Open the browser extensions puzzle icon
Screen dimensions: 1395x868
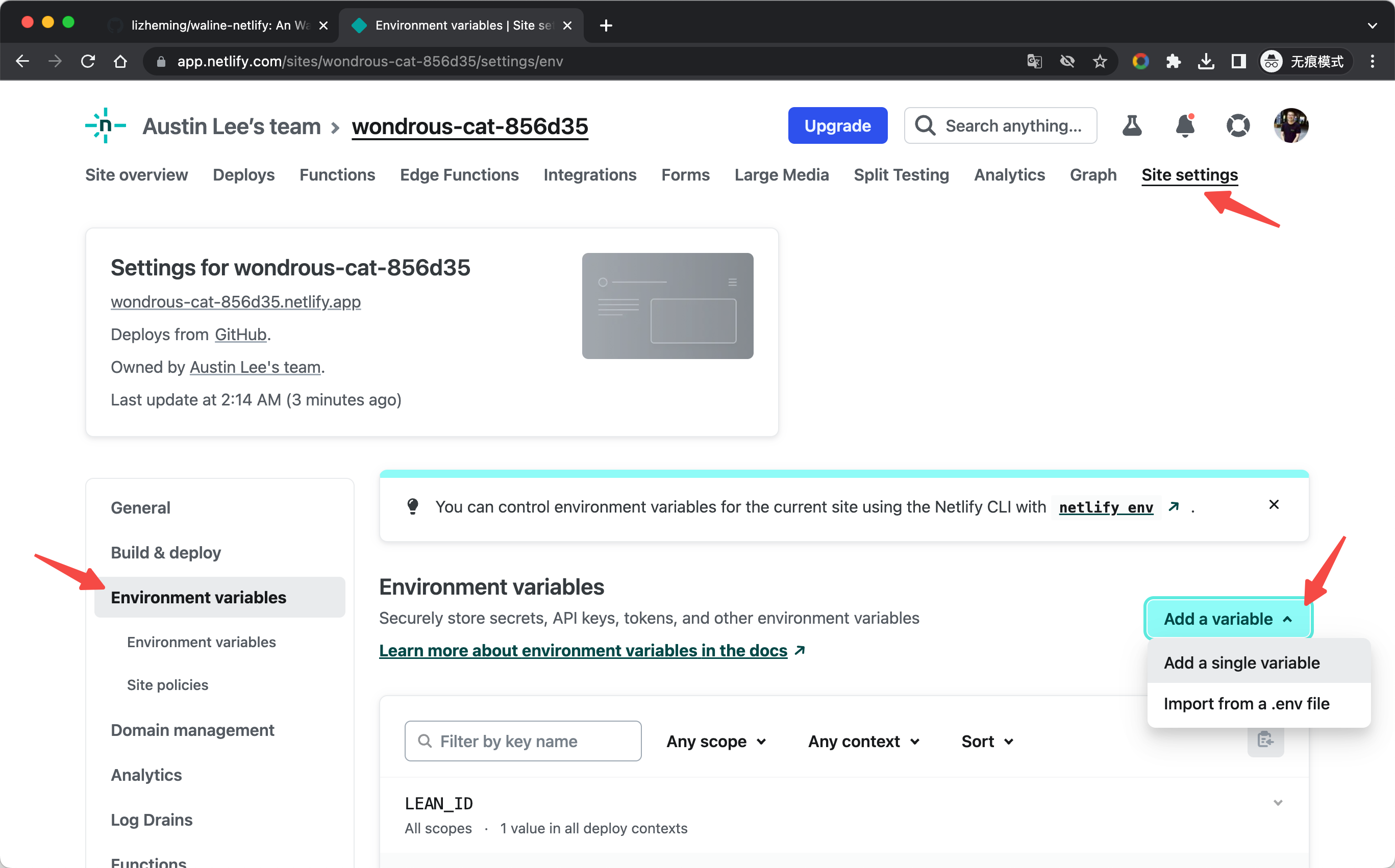(1174, 61)
